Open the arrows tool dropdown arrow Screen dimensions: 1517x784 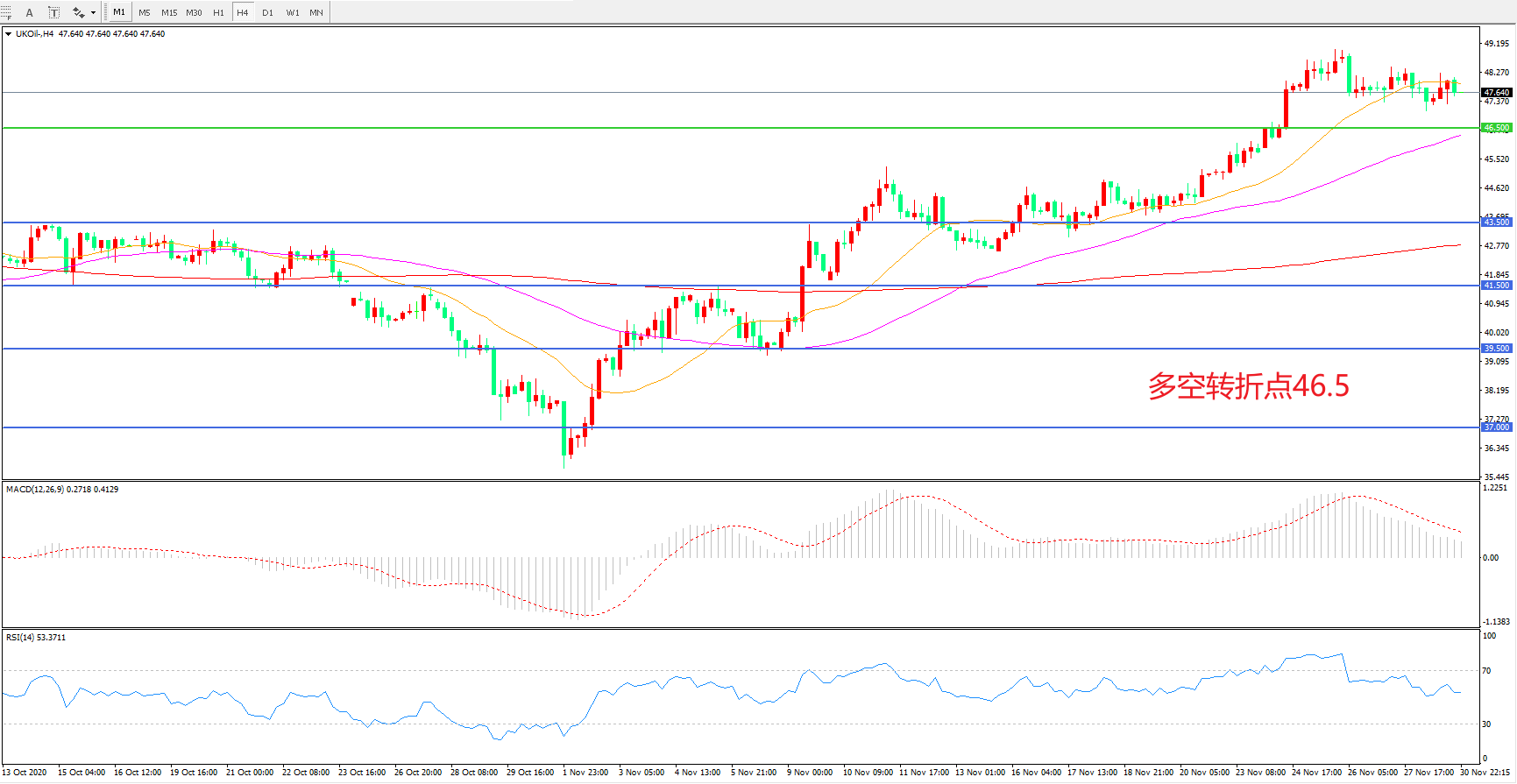[93, 12]
